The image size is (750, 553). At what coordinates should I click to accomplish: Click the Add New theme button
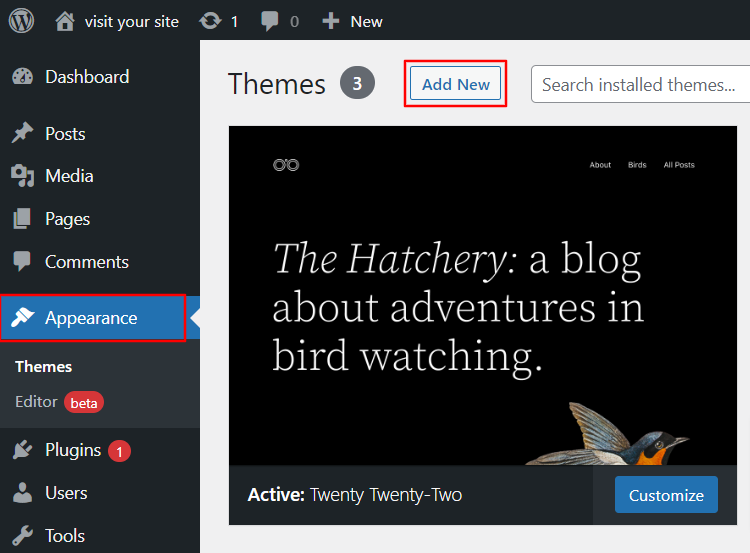click(x=456, y=85)
